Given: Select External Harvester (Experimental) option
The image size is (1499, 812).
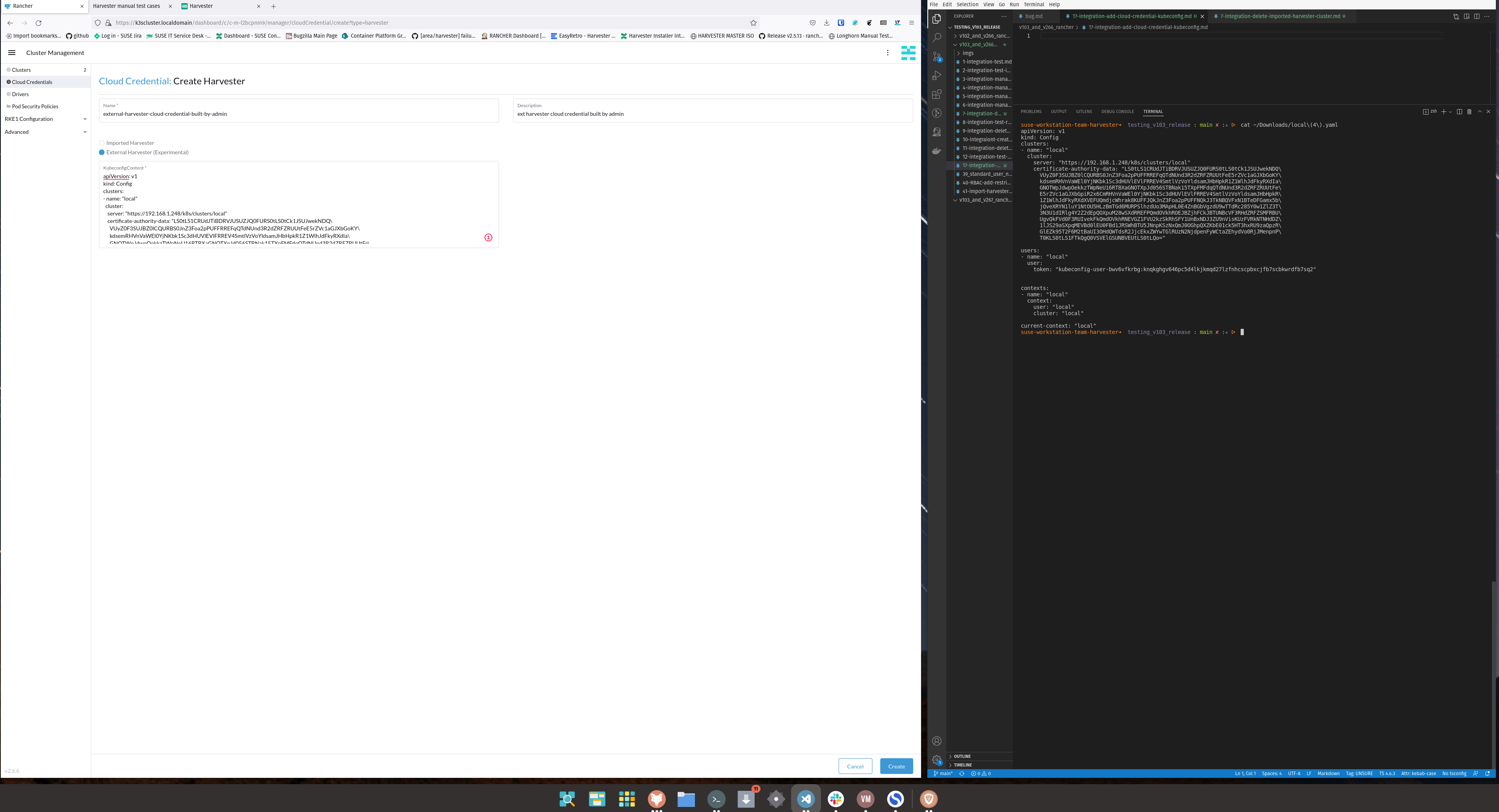Looking at the screenshot, I should (102, 152).
